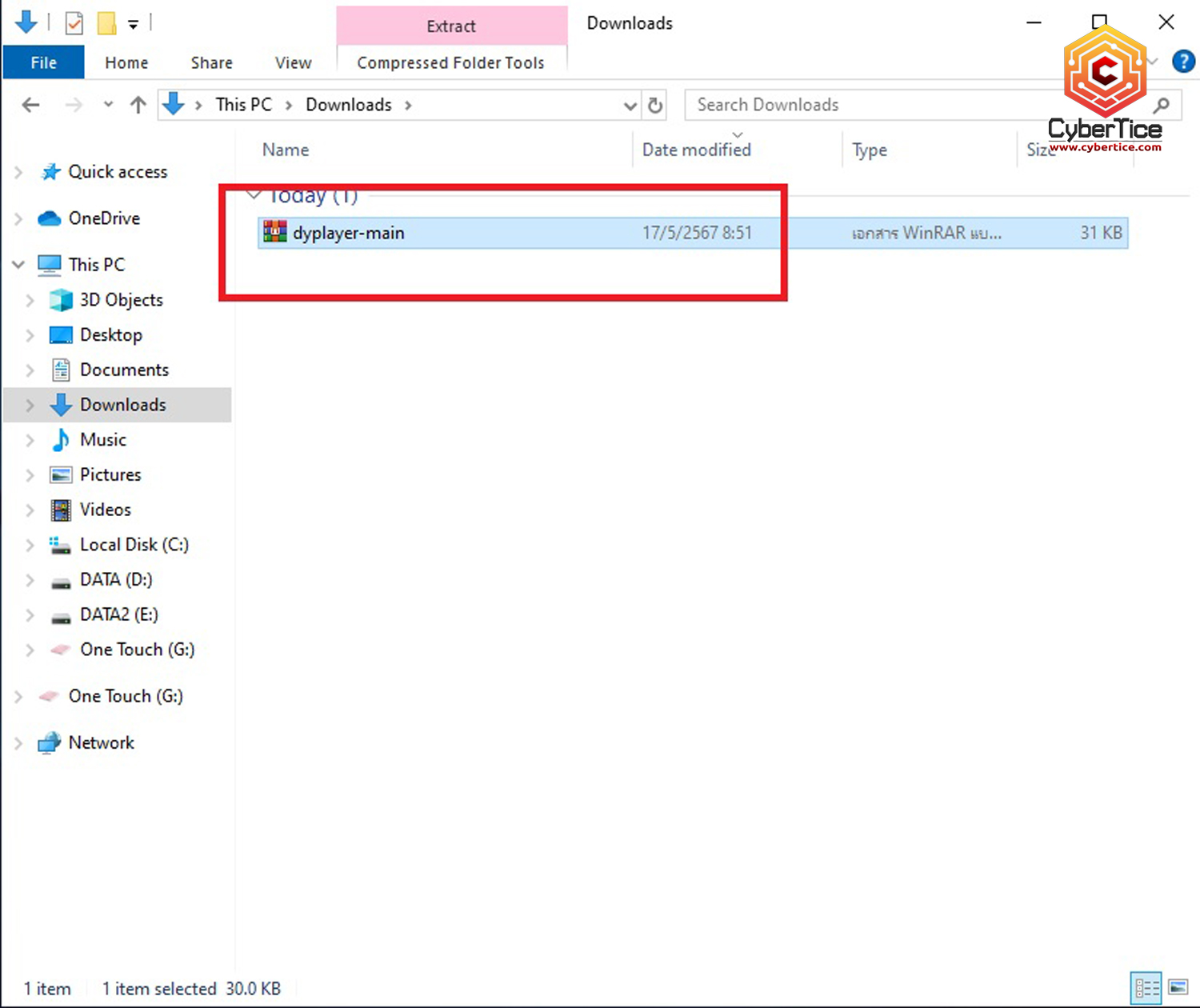
Task: Switch to Details view layout icon
Action: [x=1146, y=988]
